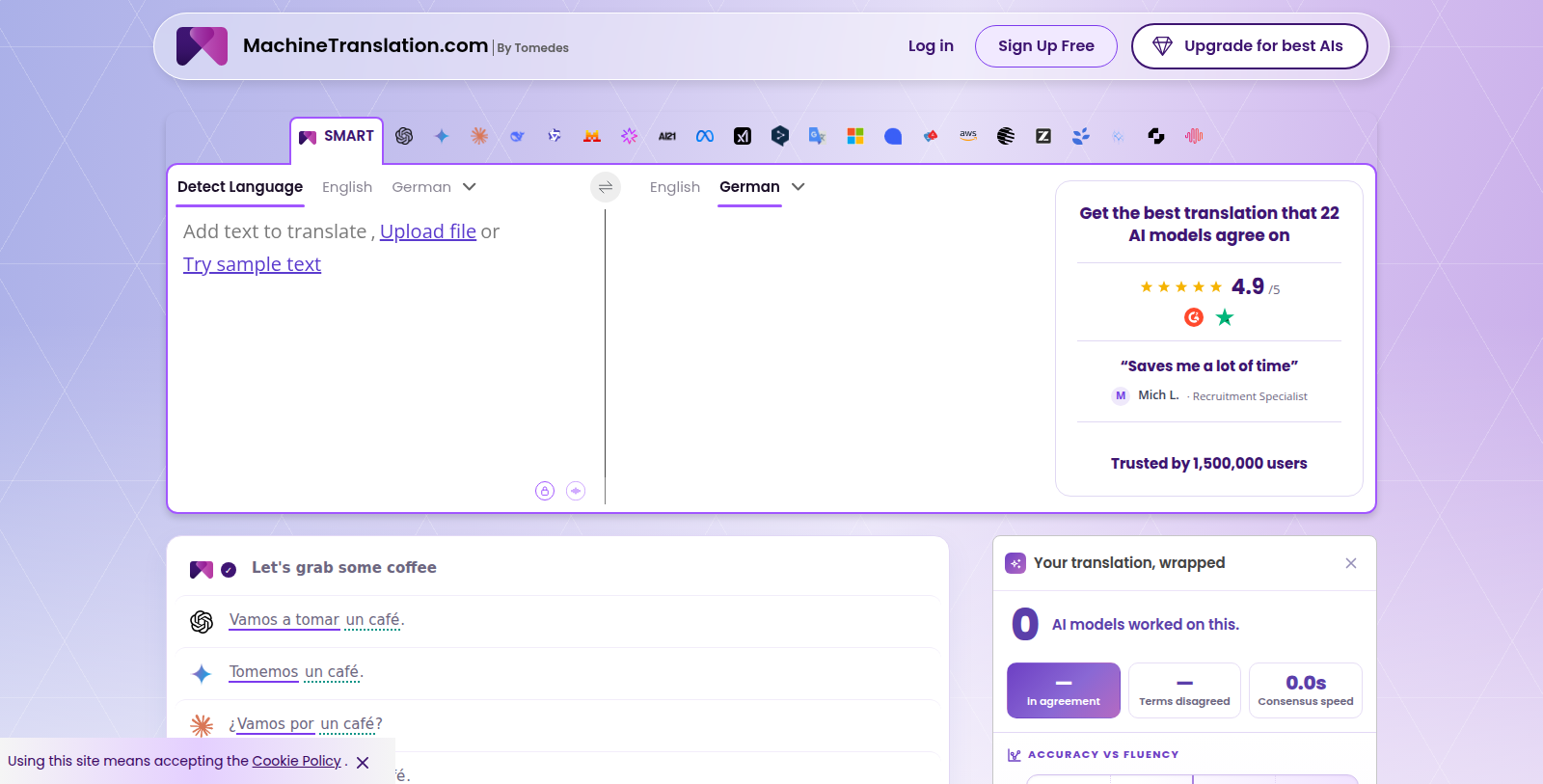Select the black striped sphere engine icon
The width and height of the screenshot is (1543, 784).
1006,136
